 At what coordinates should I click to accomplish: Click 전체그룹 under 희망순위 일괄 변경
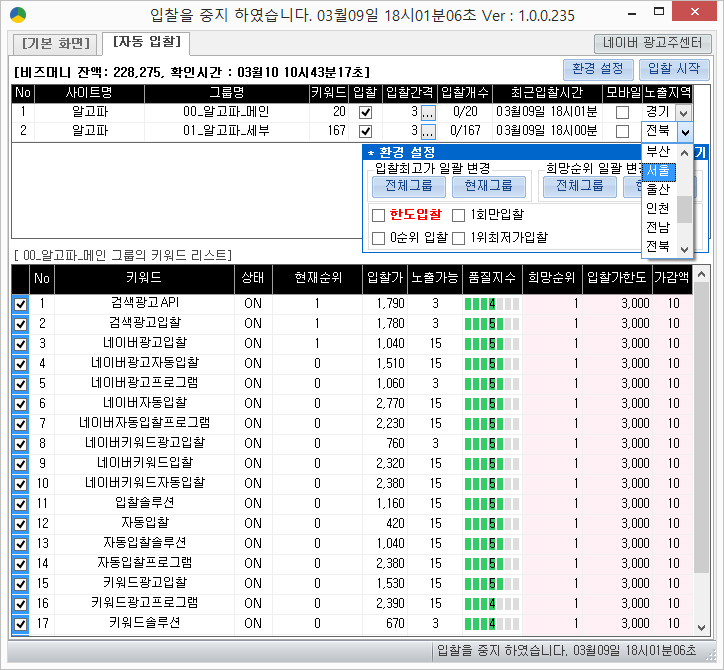pos(579,187)
